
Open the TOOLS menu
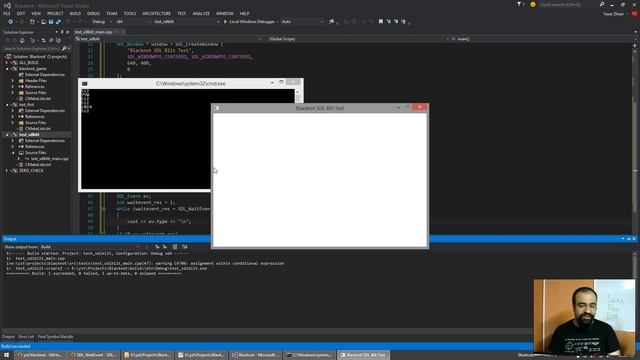coord(129,13)
